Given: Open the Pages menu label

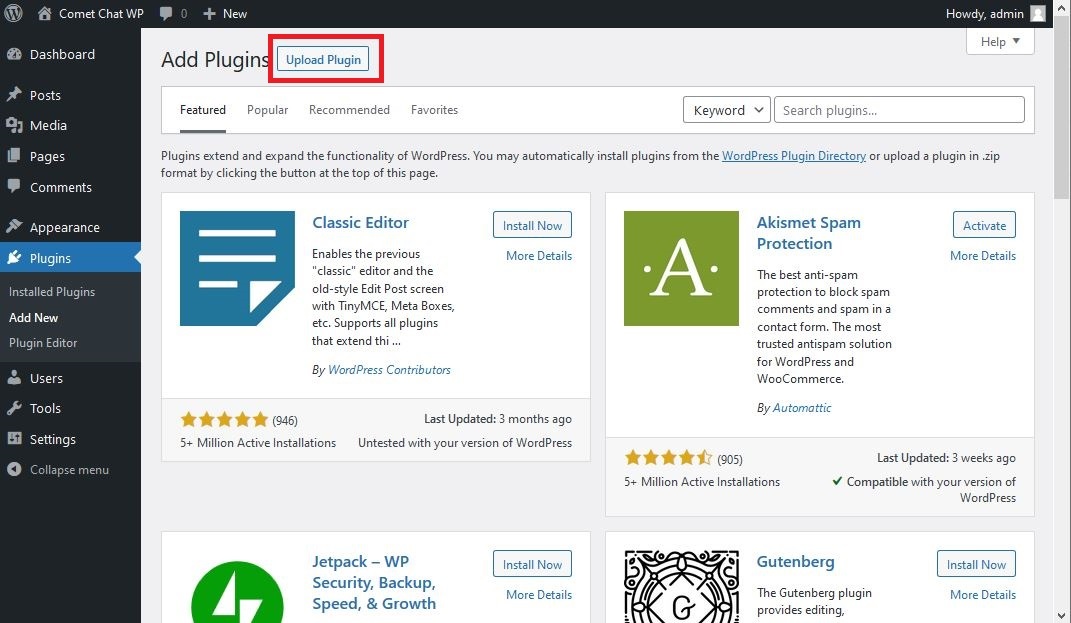Looking at the screenshot, I should click(x=47, y=156).
